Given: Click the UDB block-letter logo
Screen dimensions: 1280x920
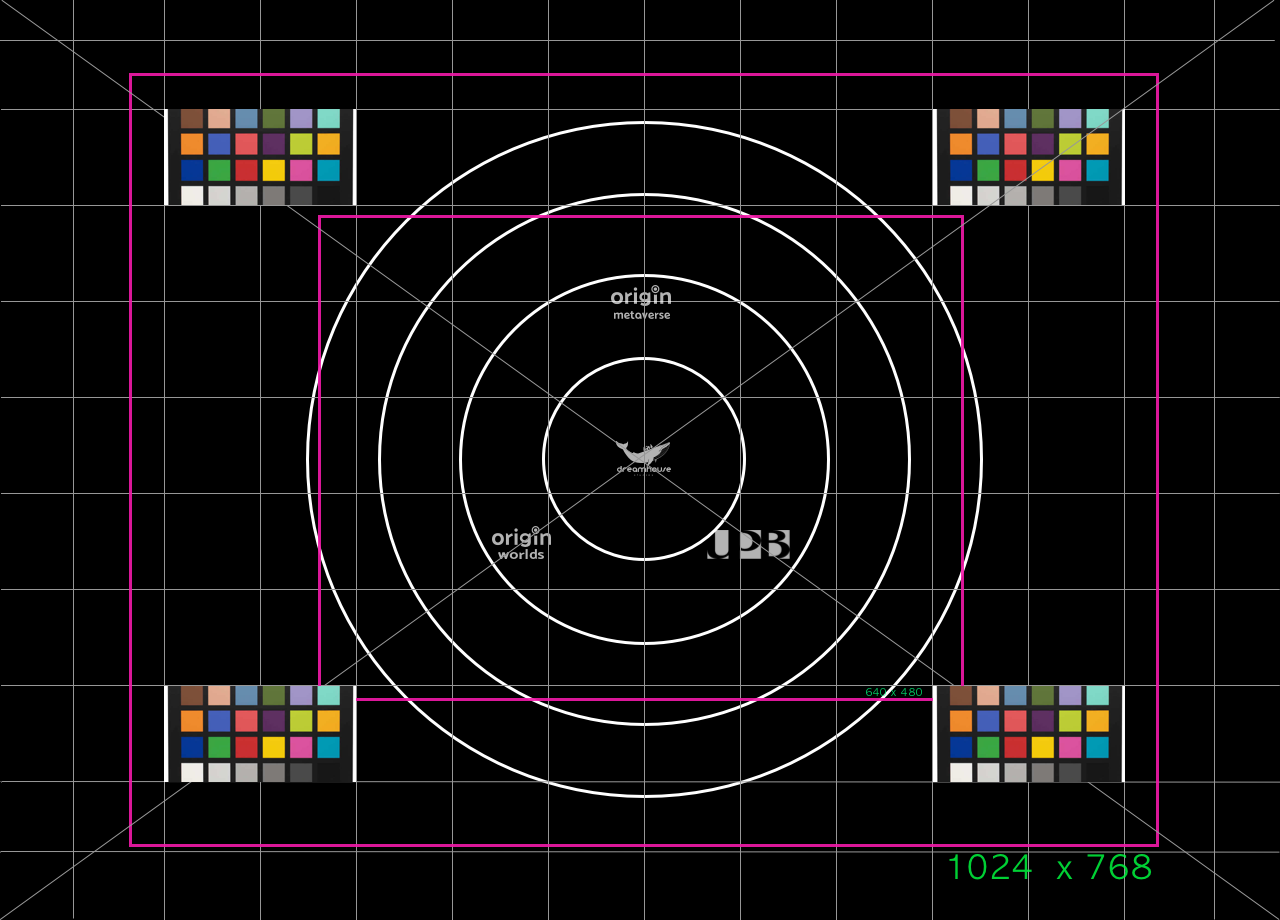Looking at the screenshot, I should (749, 544).
